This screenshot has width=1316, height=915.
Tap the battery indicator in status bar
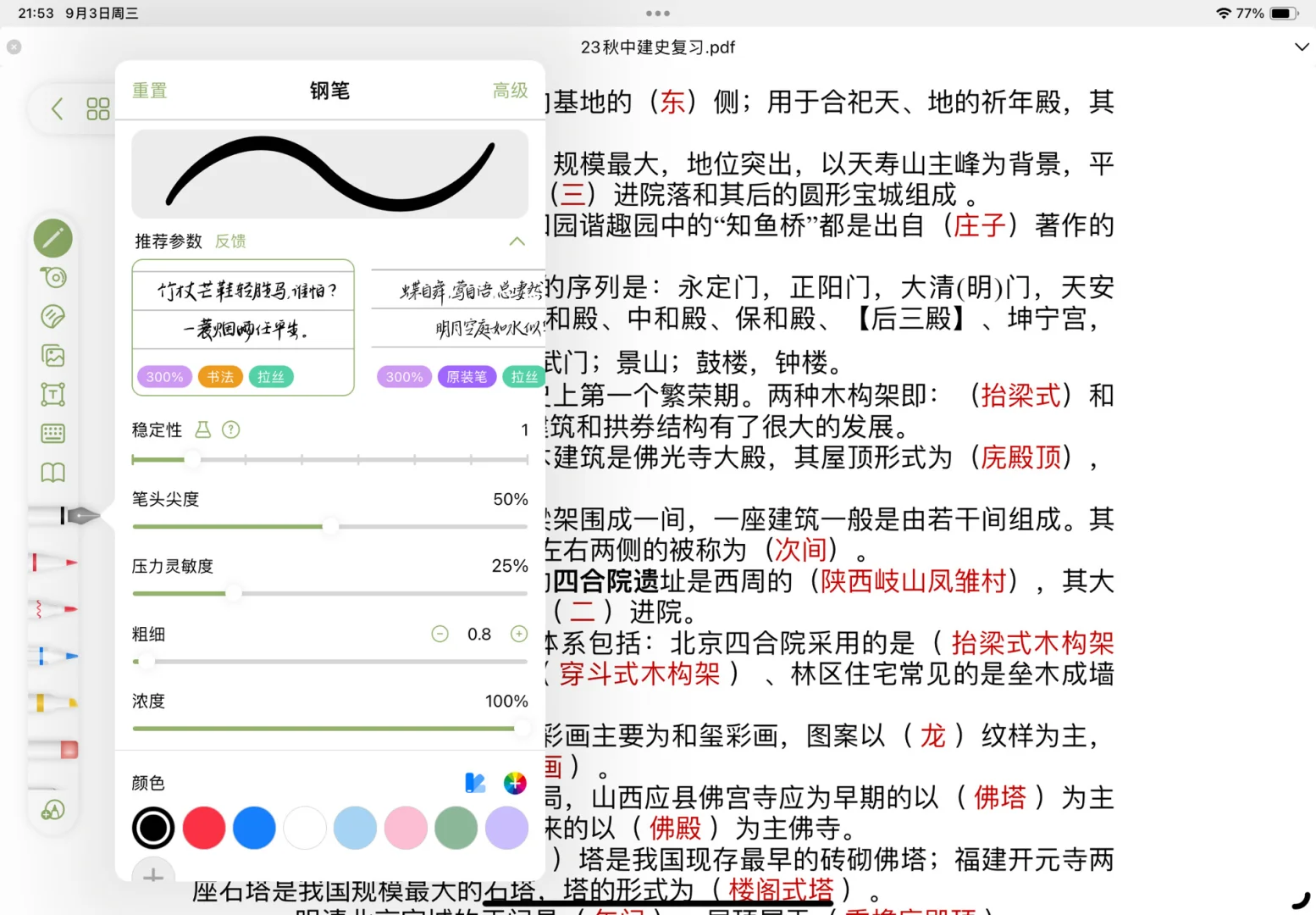(1281, 13)
